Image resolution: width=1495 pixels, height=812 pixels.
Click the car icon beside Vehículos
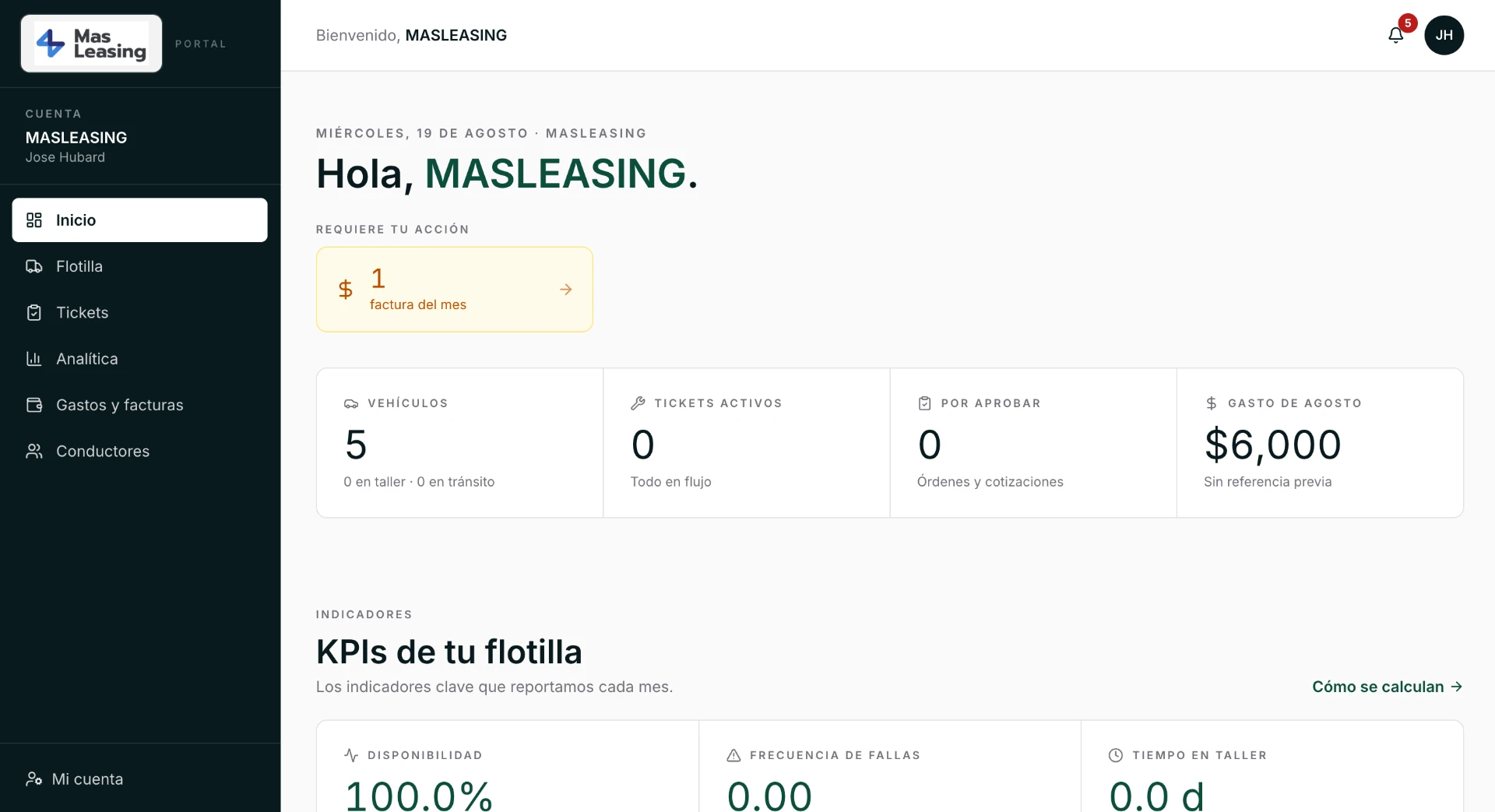click(351, 403)
